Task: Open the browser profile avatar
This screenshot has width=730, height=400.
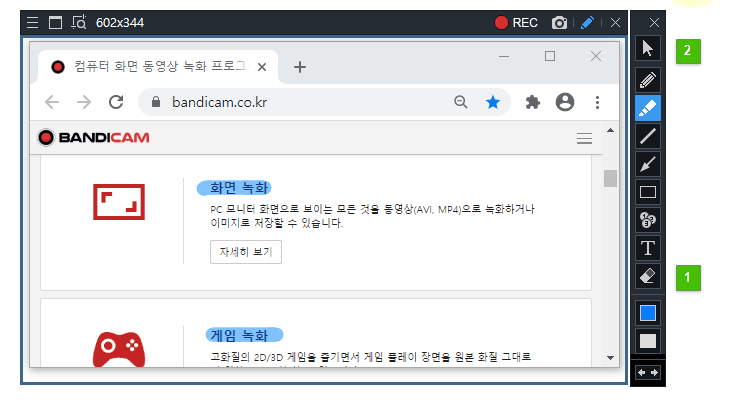Action: pos(565,102)
